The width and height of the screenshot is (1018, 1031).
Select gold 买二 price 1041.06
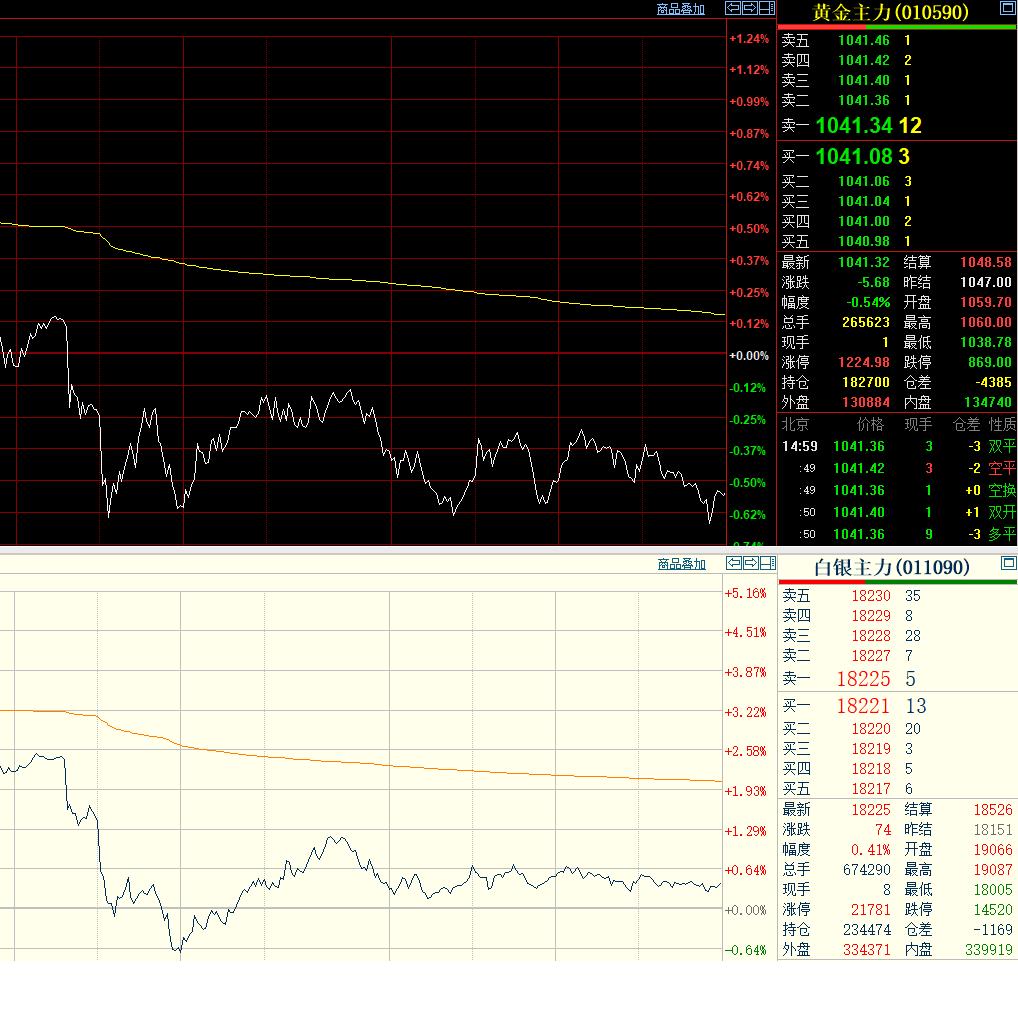(863, 181)
